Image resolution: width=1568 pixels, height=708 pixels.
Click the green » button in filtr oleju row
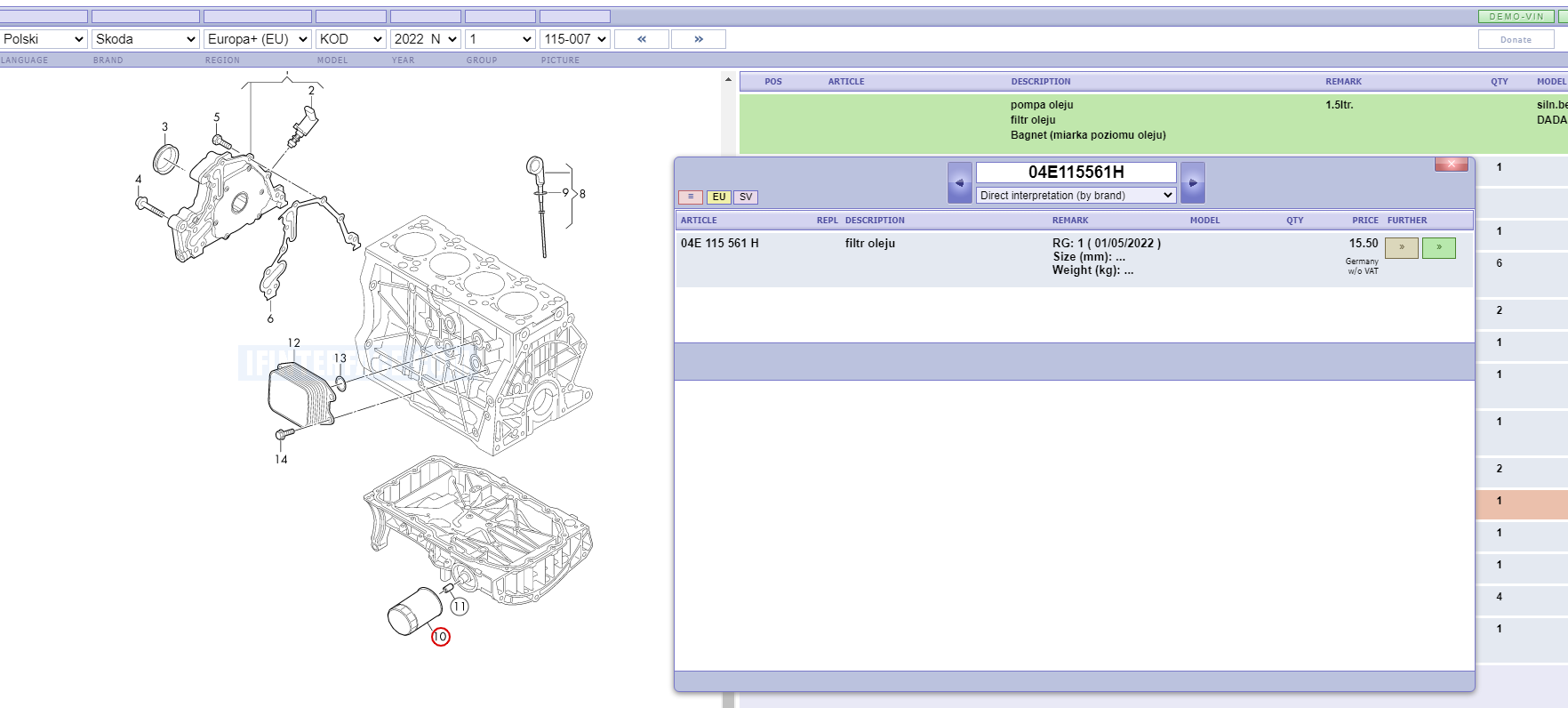pos(1439,247)
